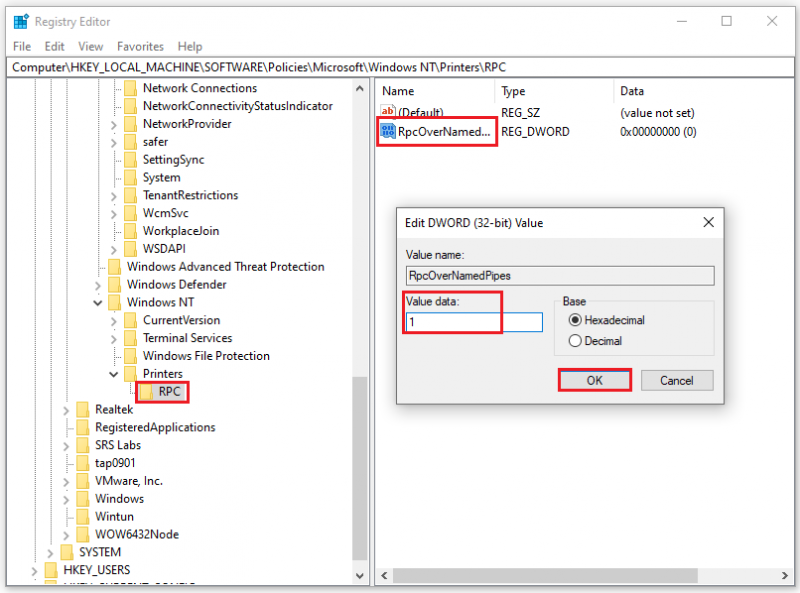The image size is (800, 593).
Task: Click the Value name field RpcOverNamedPipes
Action: click(560, 276)
